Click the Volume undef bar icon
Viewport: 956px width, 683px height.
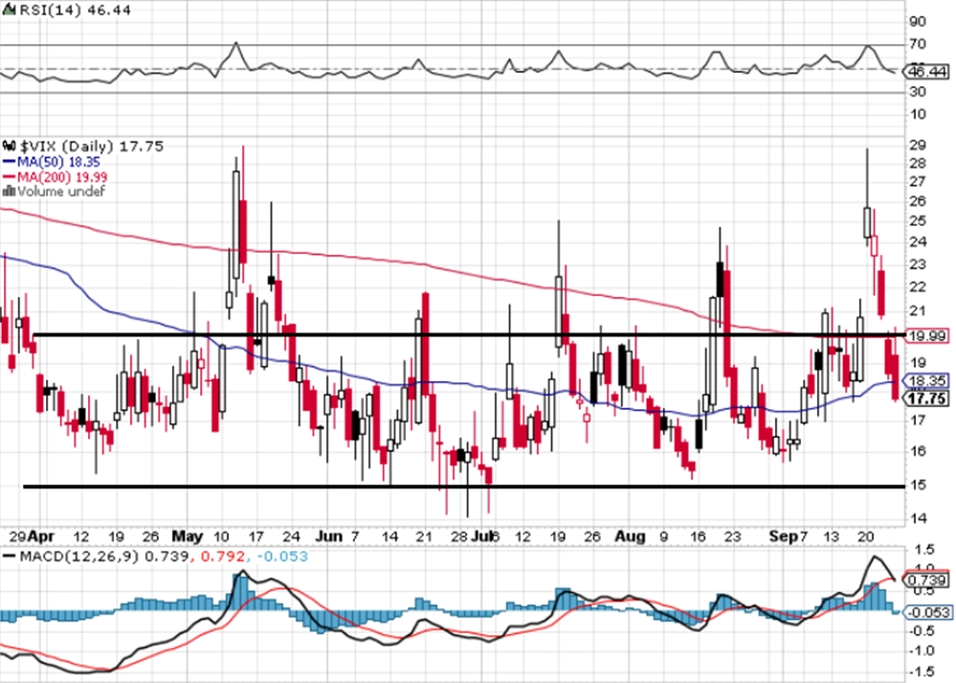point(9,191)
